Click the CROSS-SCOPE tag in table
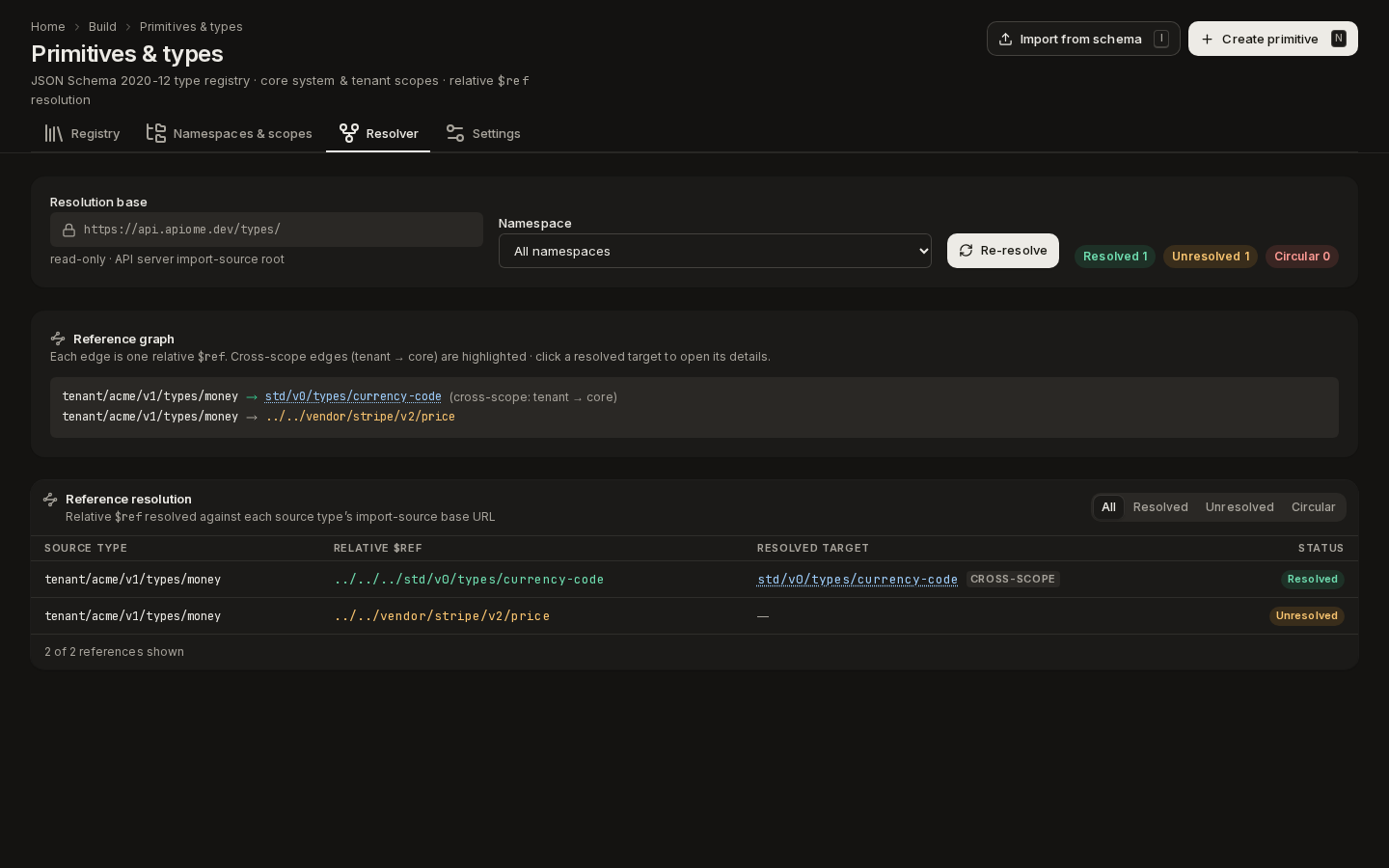This screenshot has width=1389, height=868. (x=1013, y=579)
